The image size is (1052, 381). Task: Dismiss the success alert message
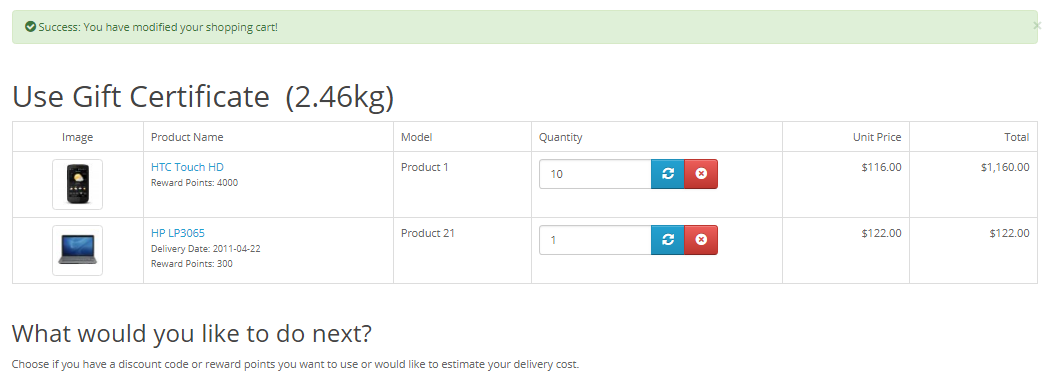pyautogui.click(x=1037, y=25)
